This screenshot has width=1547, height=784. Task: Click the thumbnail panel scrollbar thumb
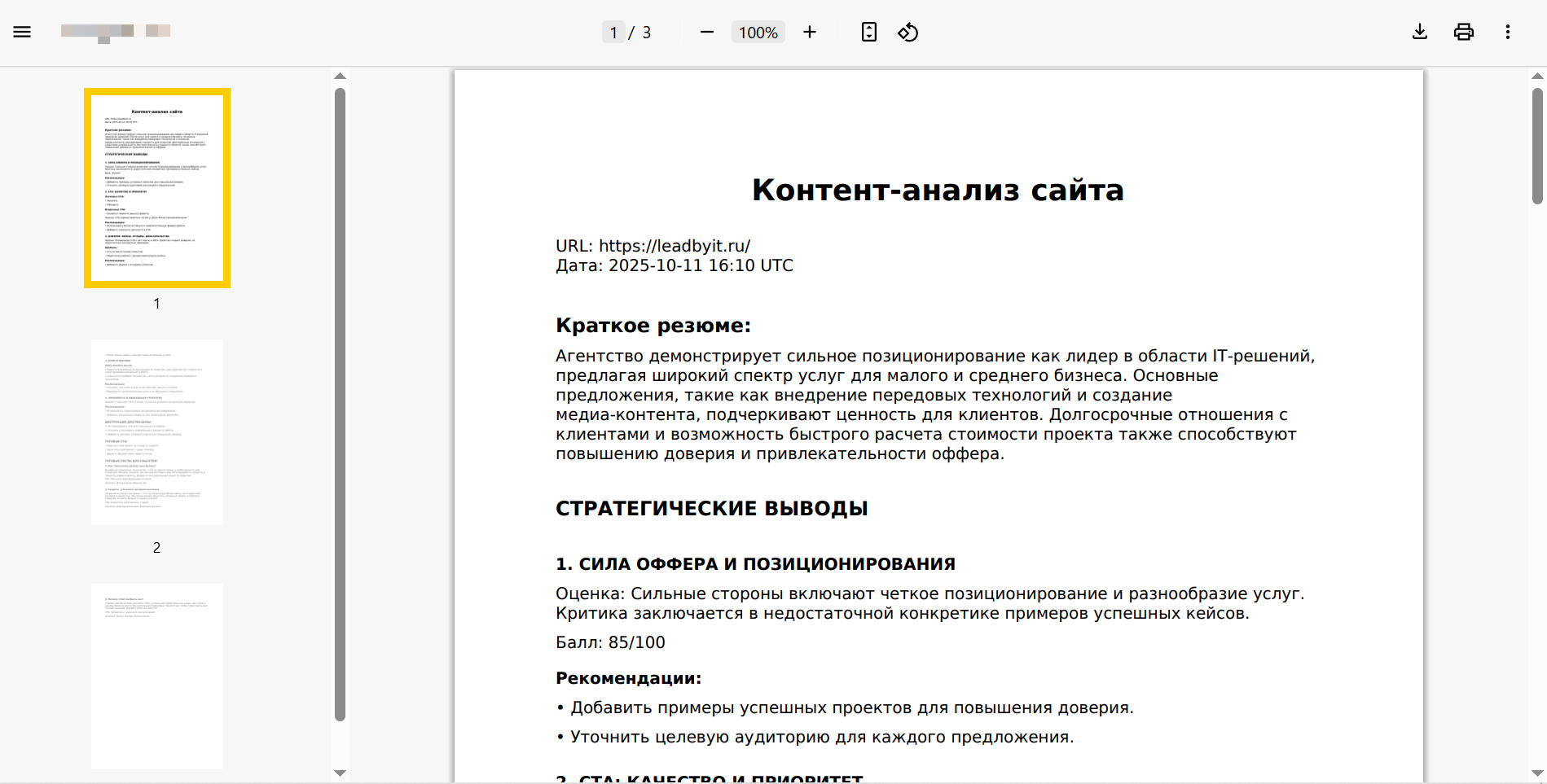click(x=341, y=405)
